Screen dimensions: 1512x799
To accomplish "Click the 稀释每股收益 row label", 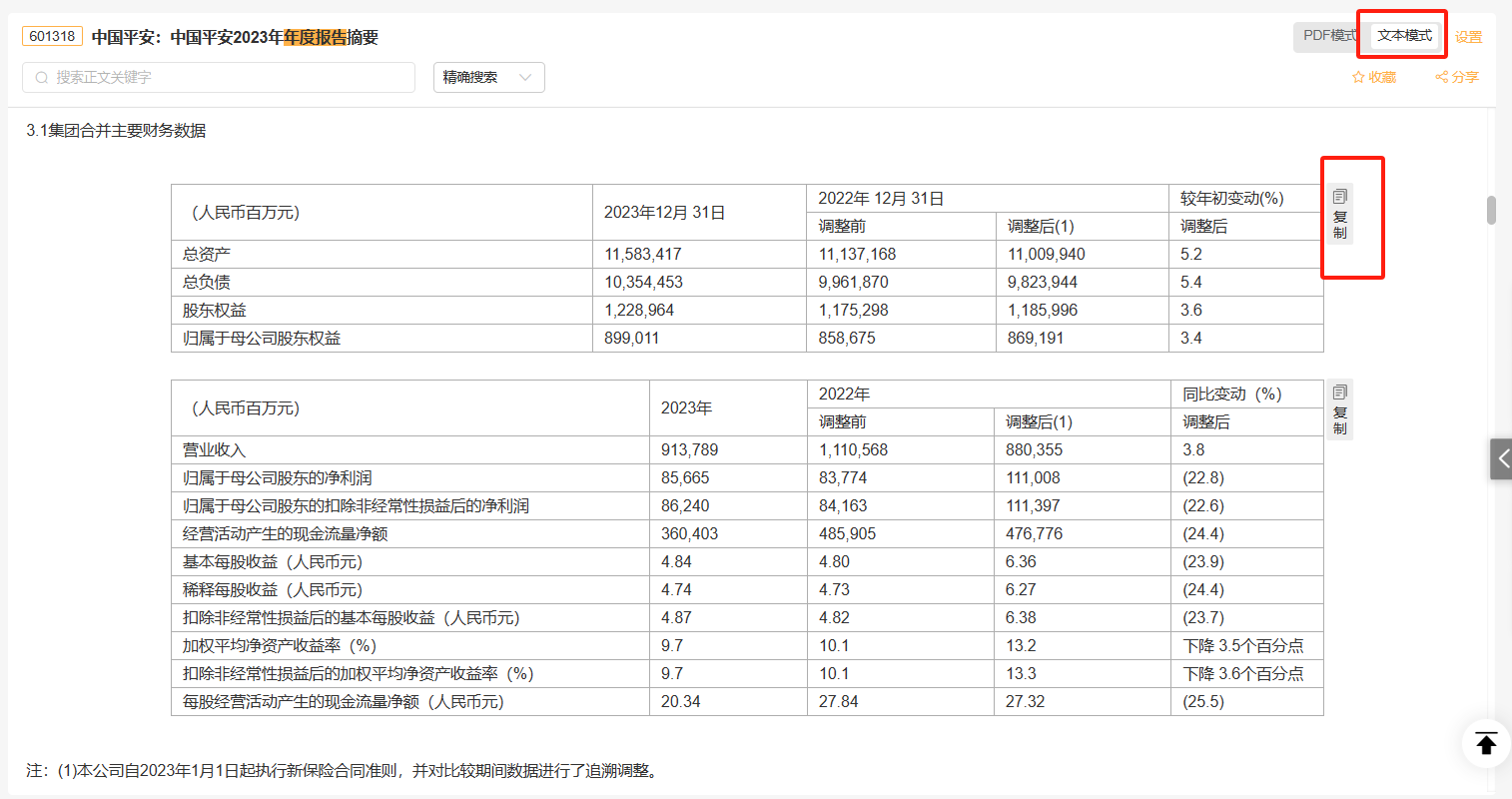I will click(x=272, y=589).
